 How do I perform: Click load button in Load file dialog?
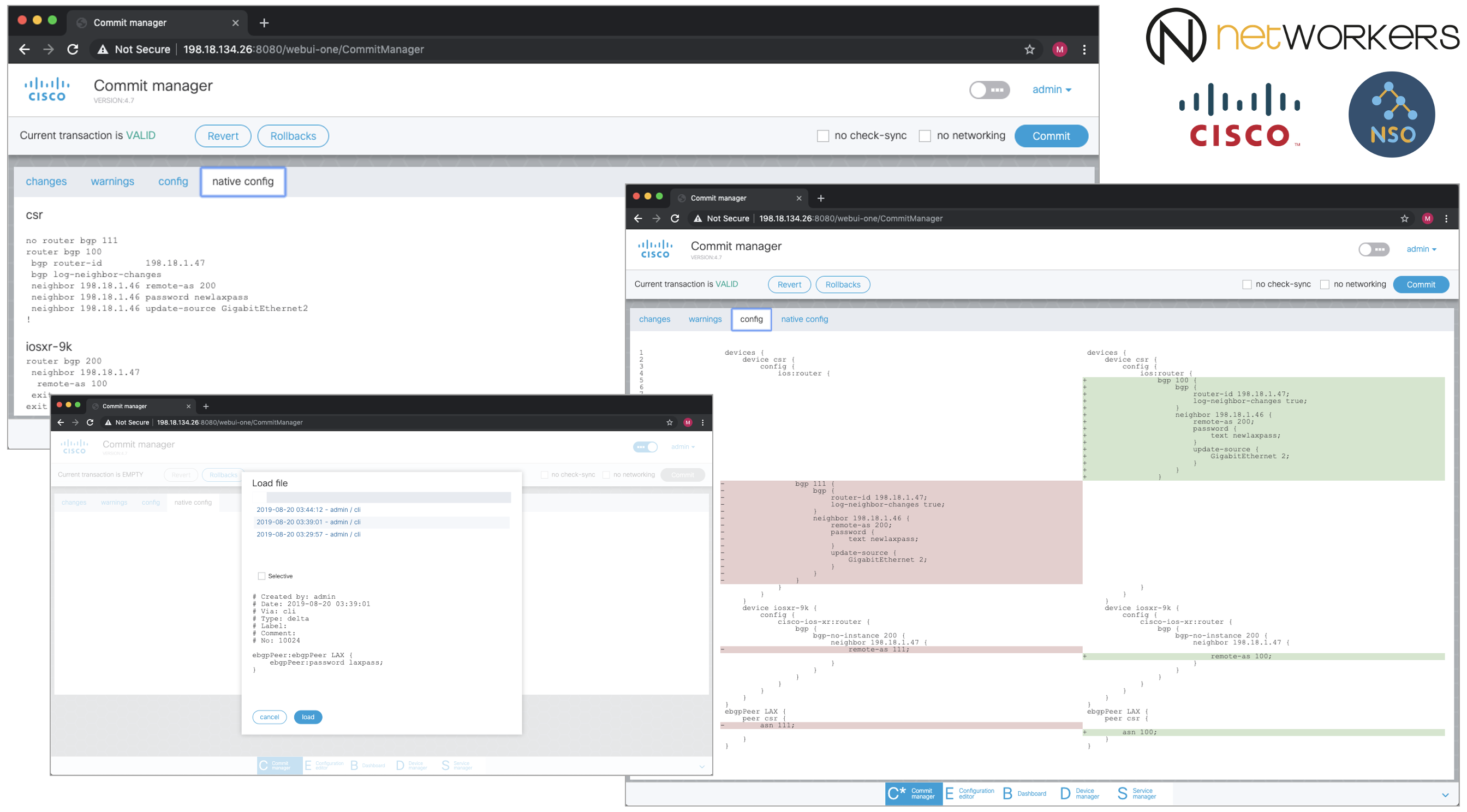click(308, 717)
